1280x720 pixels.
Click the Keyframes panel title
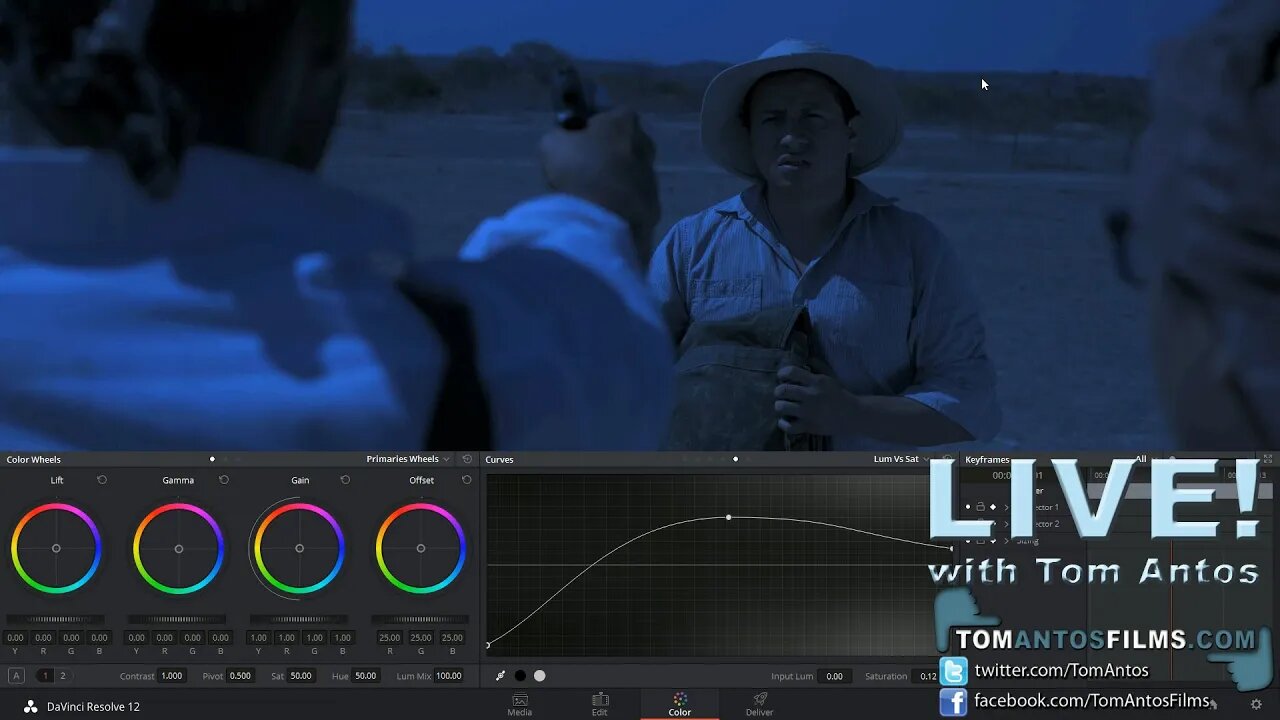(987, 459)
